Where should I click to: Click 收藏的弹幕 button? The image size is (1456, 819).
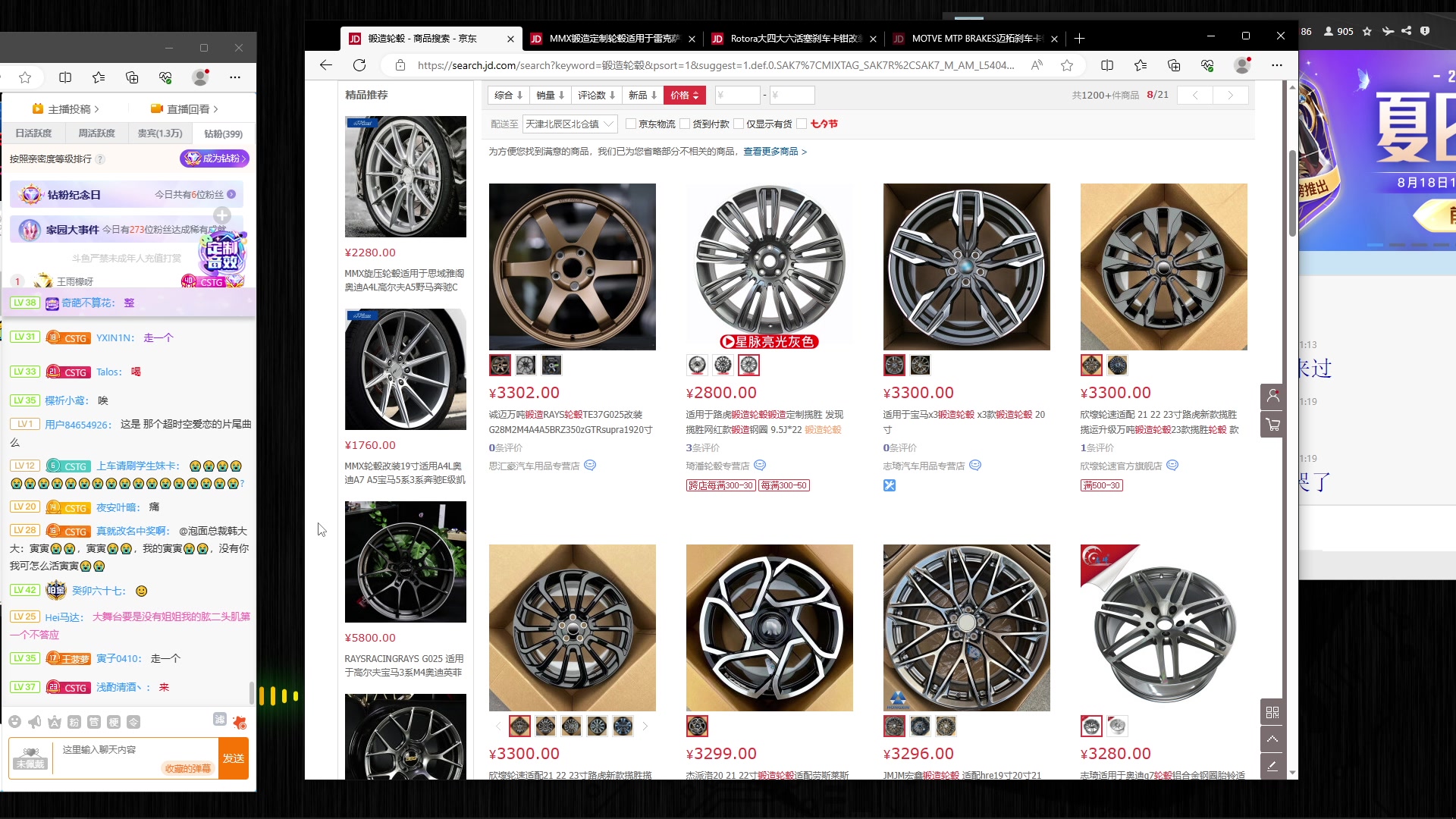coord(188,768)
